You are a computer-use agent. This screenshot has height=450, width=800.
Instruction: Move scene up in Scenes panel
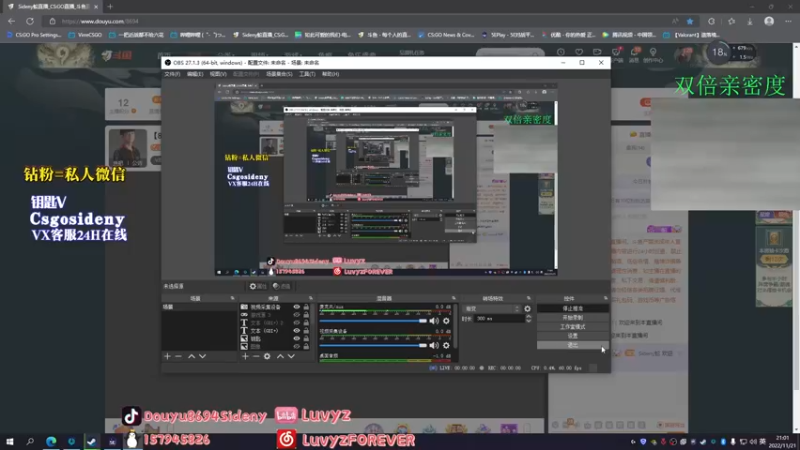click(x=191, y=356)
